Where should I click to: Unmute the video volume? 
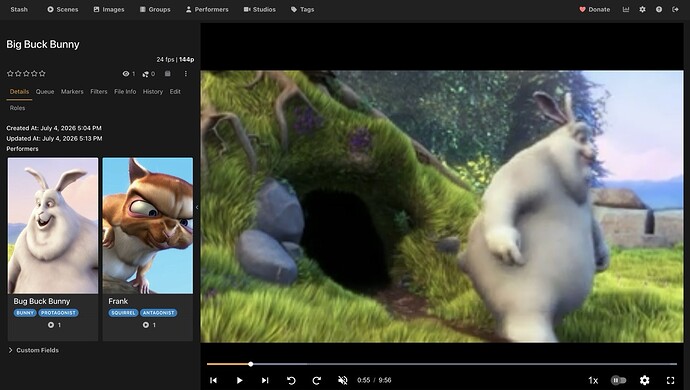[x=342, y=380]
